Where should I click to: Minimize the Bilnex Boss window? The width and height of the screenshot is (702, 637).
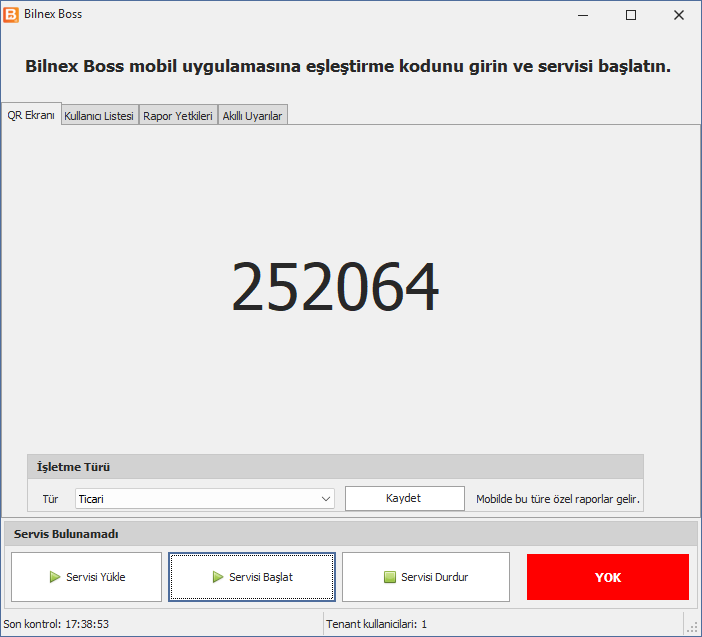pos(583,15)
